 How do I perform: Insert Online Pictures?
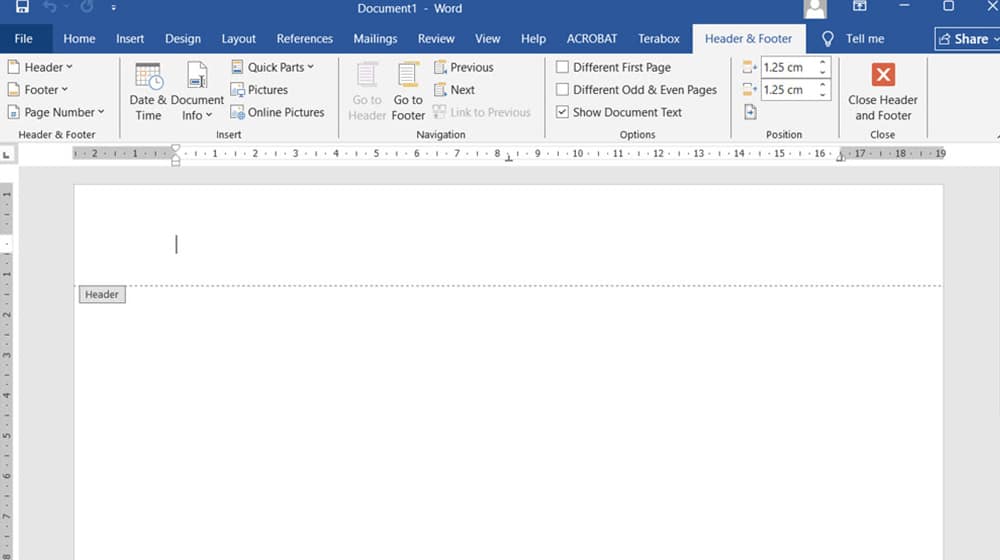(x=277, y=112)
